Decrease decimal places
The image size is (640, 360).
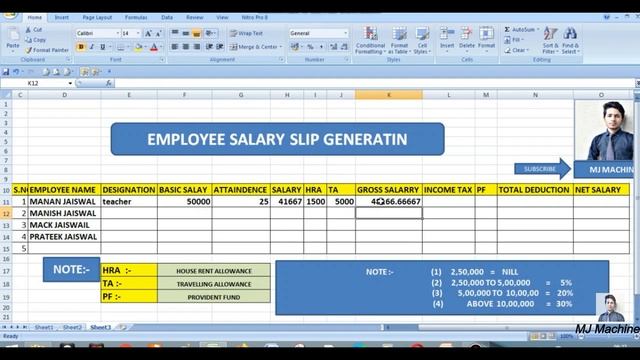(344, 47)
